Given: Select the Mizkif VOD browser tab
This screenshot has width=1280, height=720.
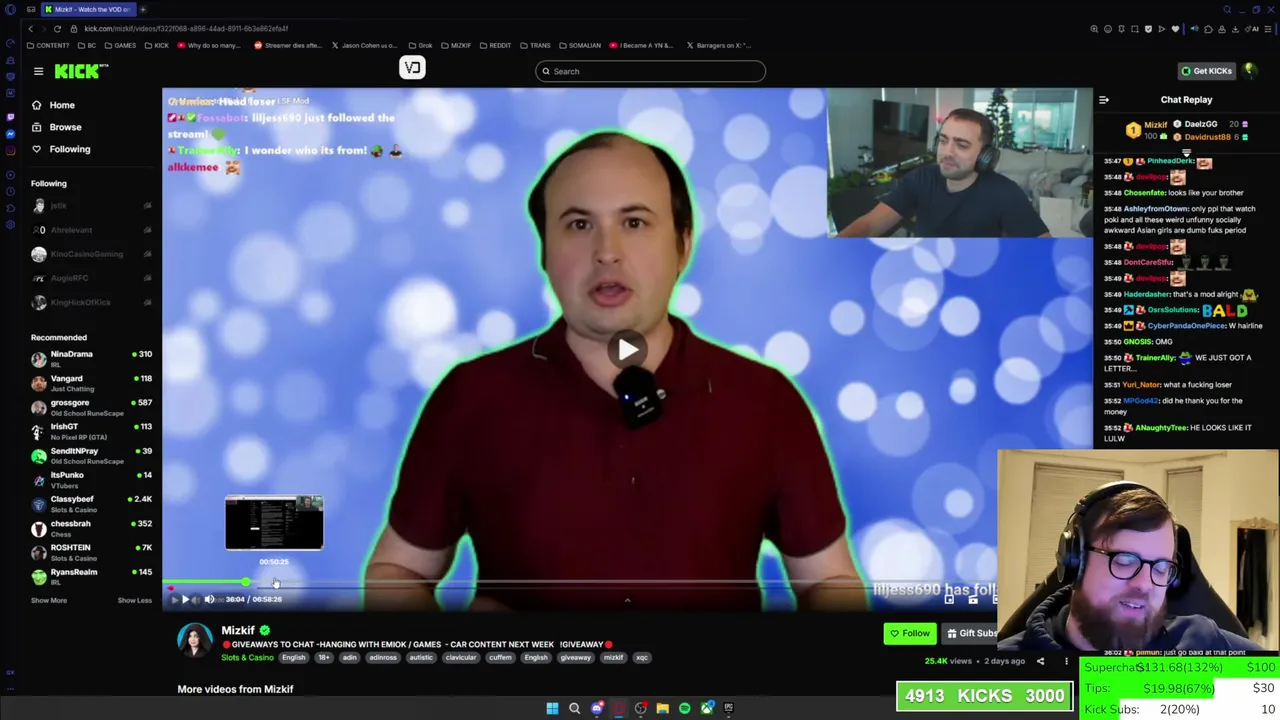Looking at the screenshot, I should 88,9.
